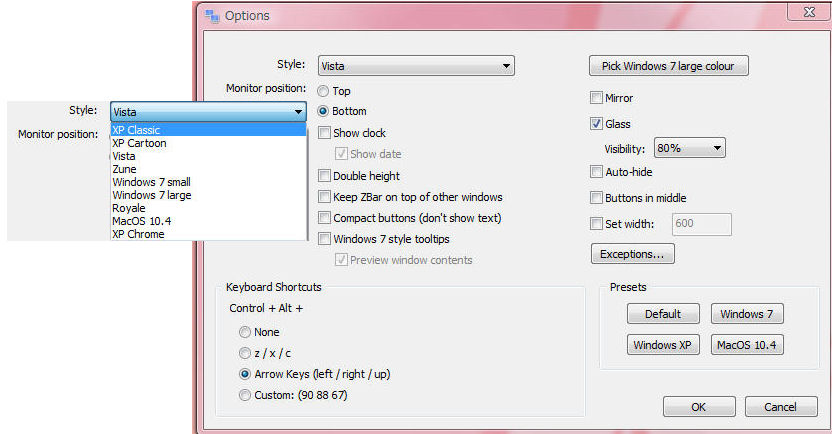Apply the Windows XP preset
832x434 pixels.
click(x=663, y=345)
